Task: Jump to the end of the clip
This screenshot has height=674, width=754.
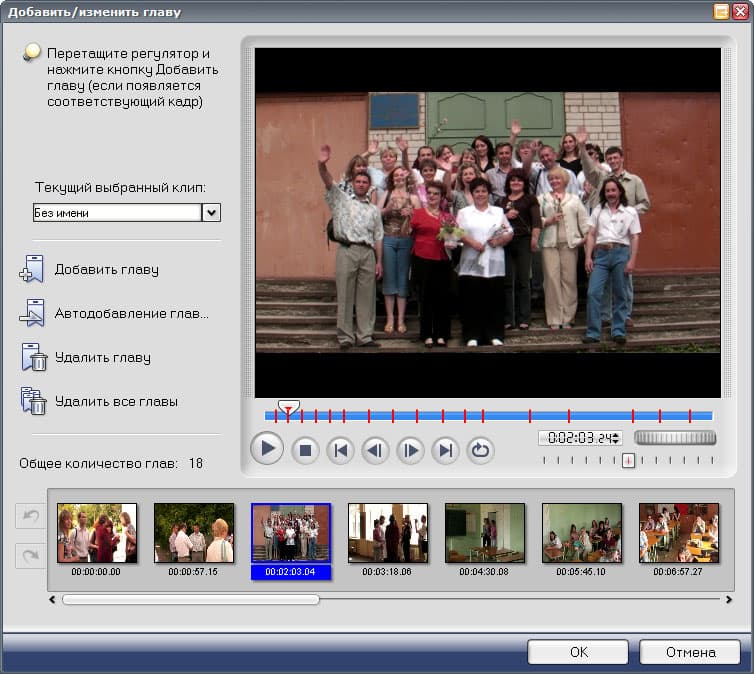Action: [445, 450]
